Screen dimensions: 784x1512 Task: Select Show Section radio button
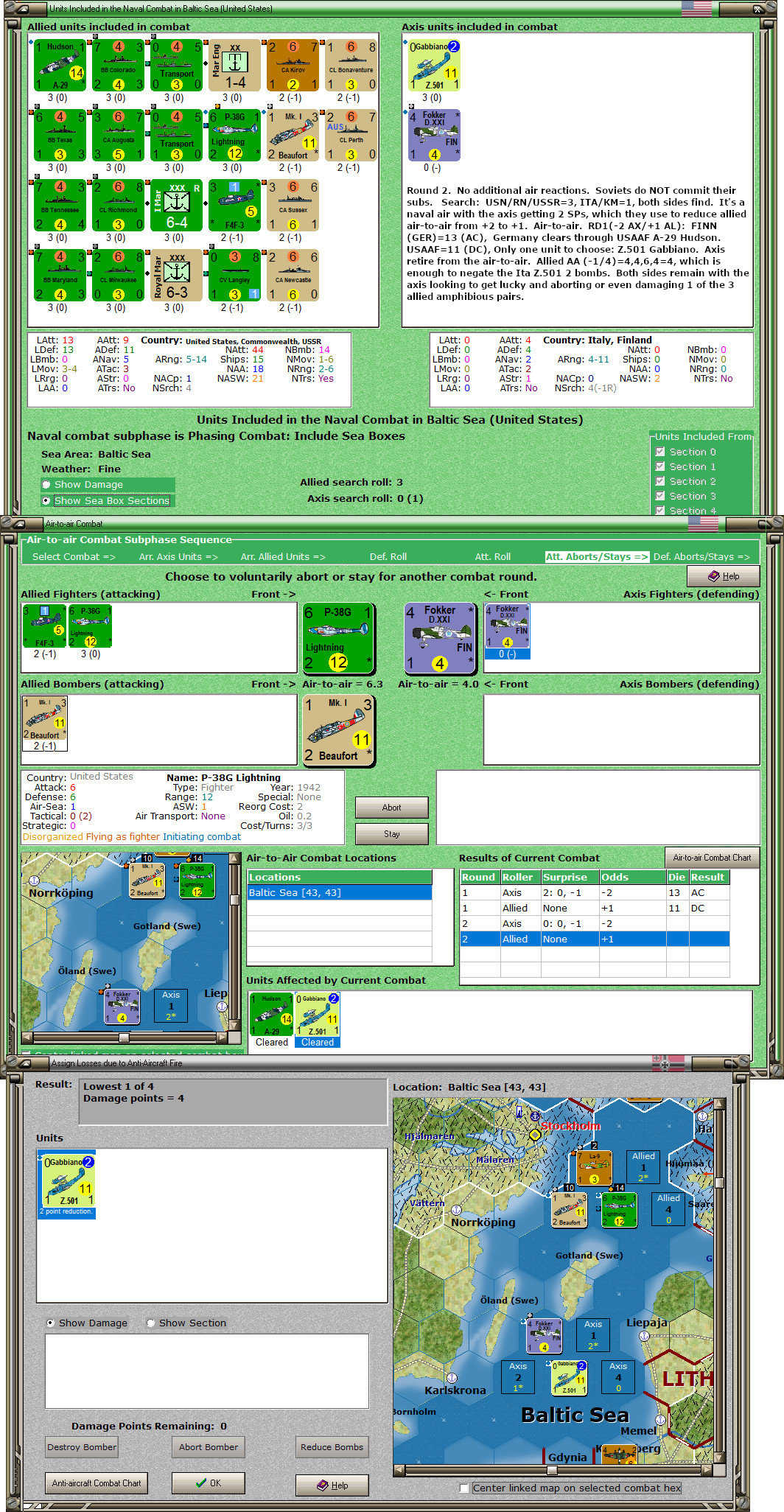coord(150,1323)
